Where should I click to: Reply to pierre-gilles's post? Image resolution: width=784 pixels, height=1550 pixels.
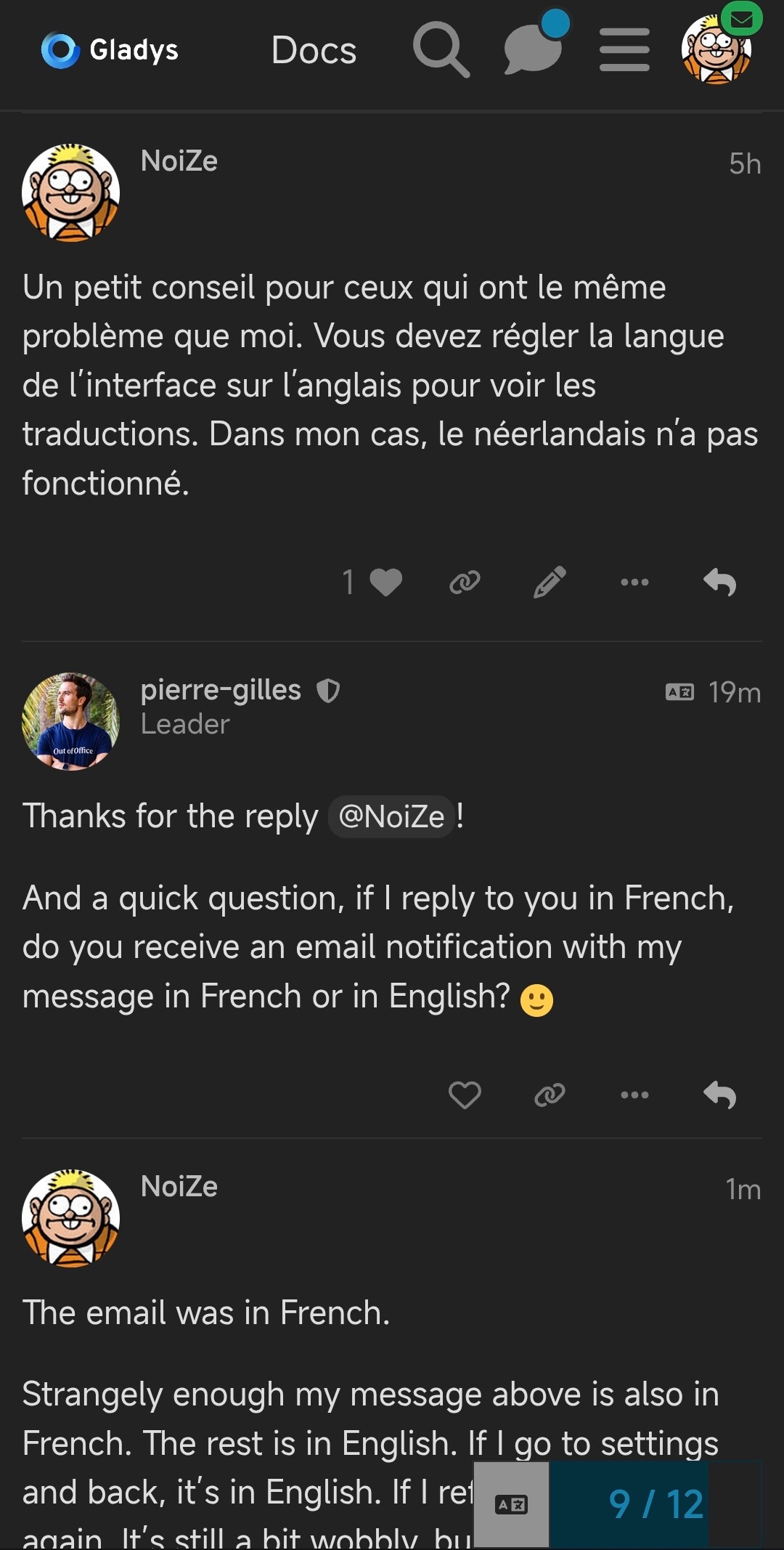[720, 1095]
